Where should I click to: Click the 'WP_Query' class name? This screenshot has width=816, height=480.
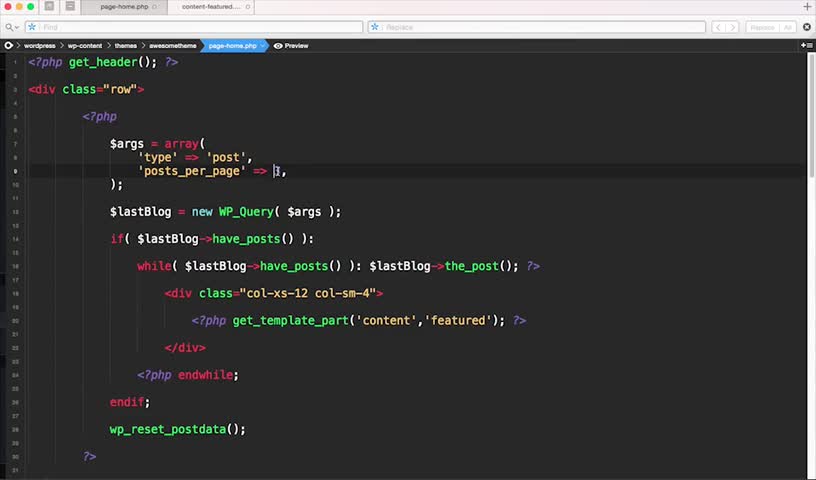[246, 212]
